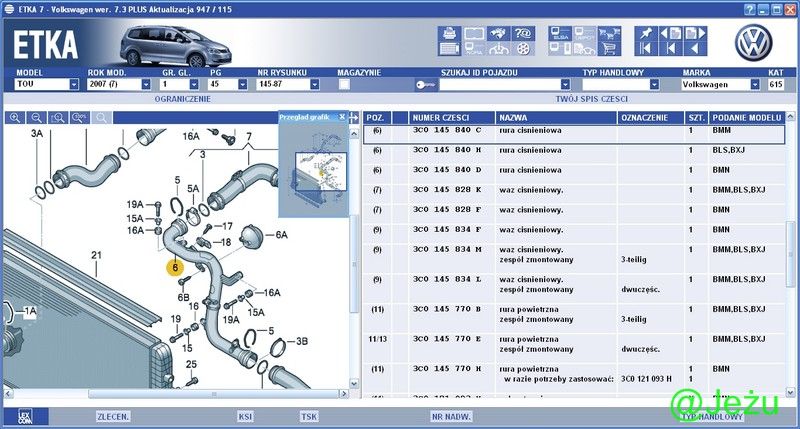The image size is (800, 429).
Task: Click the film reel icon
Action: 523,49
